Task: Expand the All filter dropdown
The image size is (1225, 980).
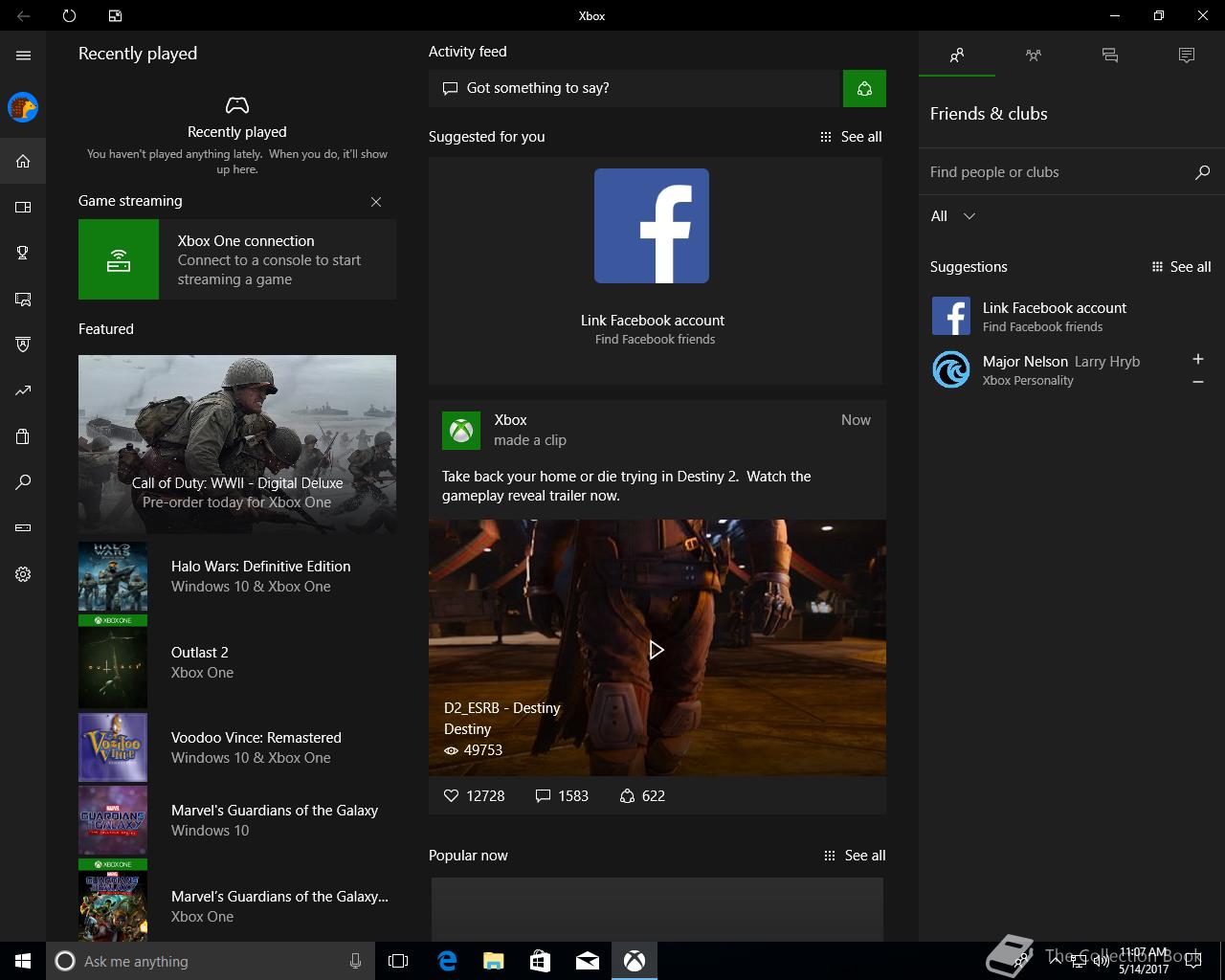Action: pos(953,216)
